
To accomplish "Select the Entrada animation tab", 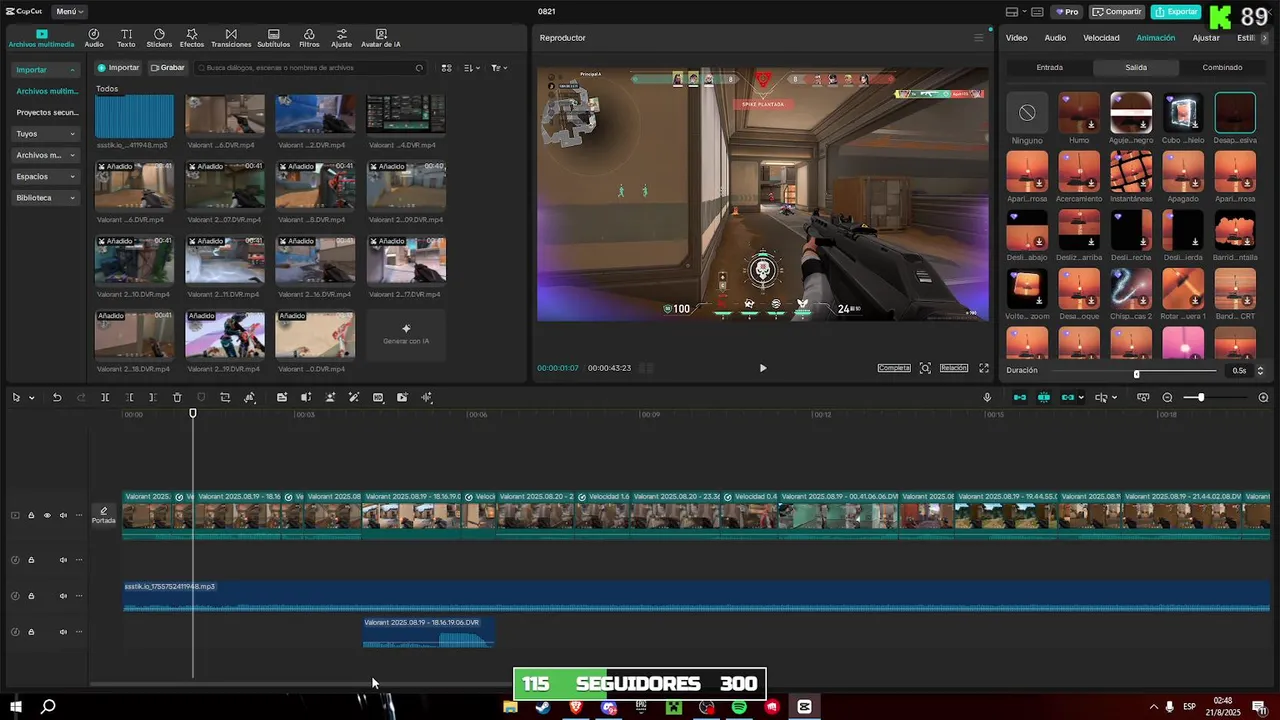I will tap(1050, 68).
